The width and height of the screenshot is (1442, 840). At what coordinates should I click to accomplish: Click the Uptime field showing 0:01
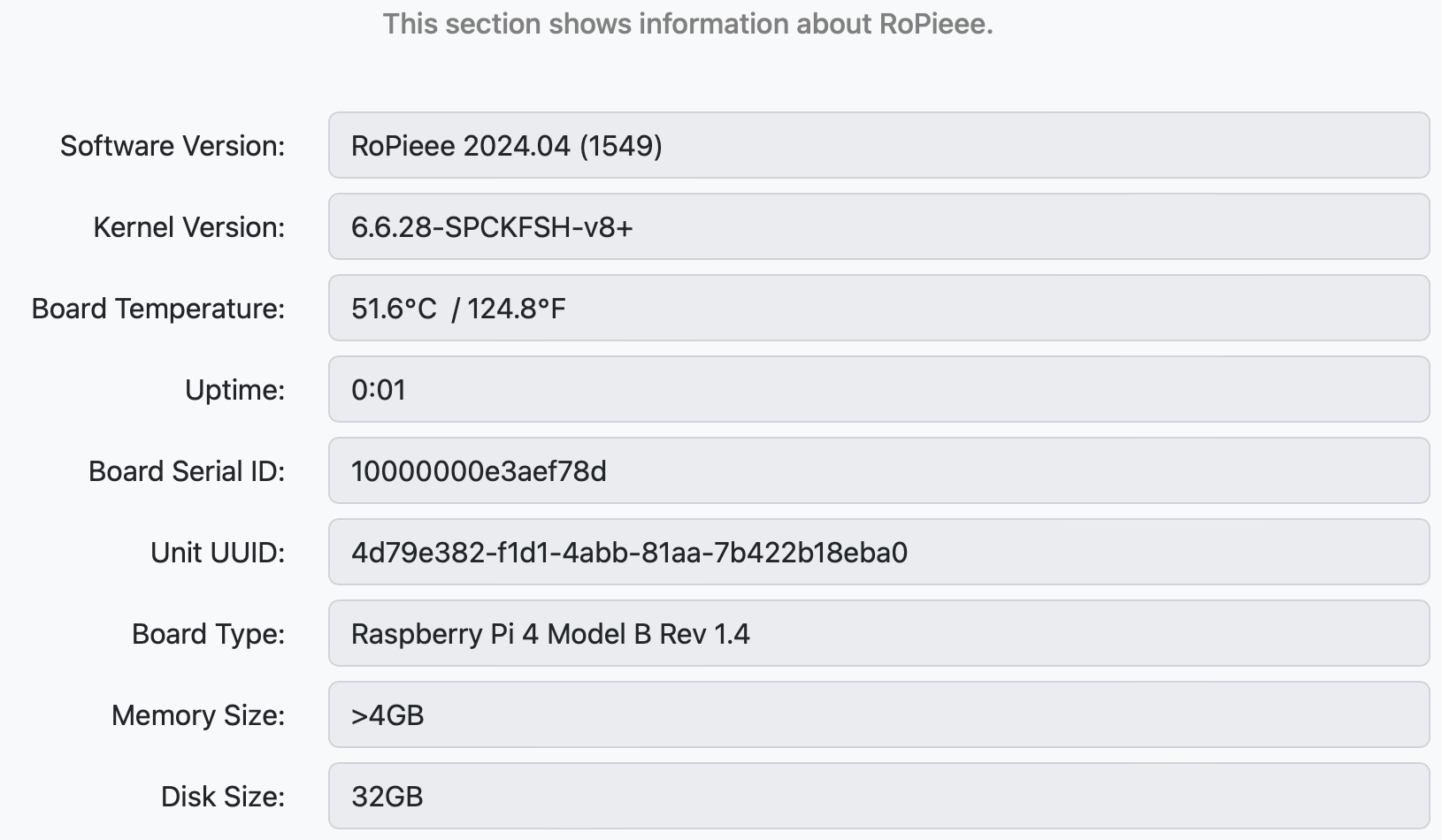878,389
